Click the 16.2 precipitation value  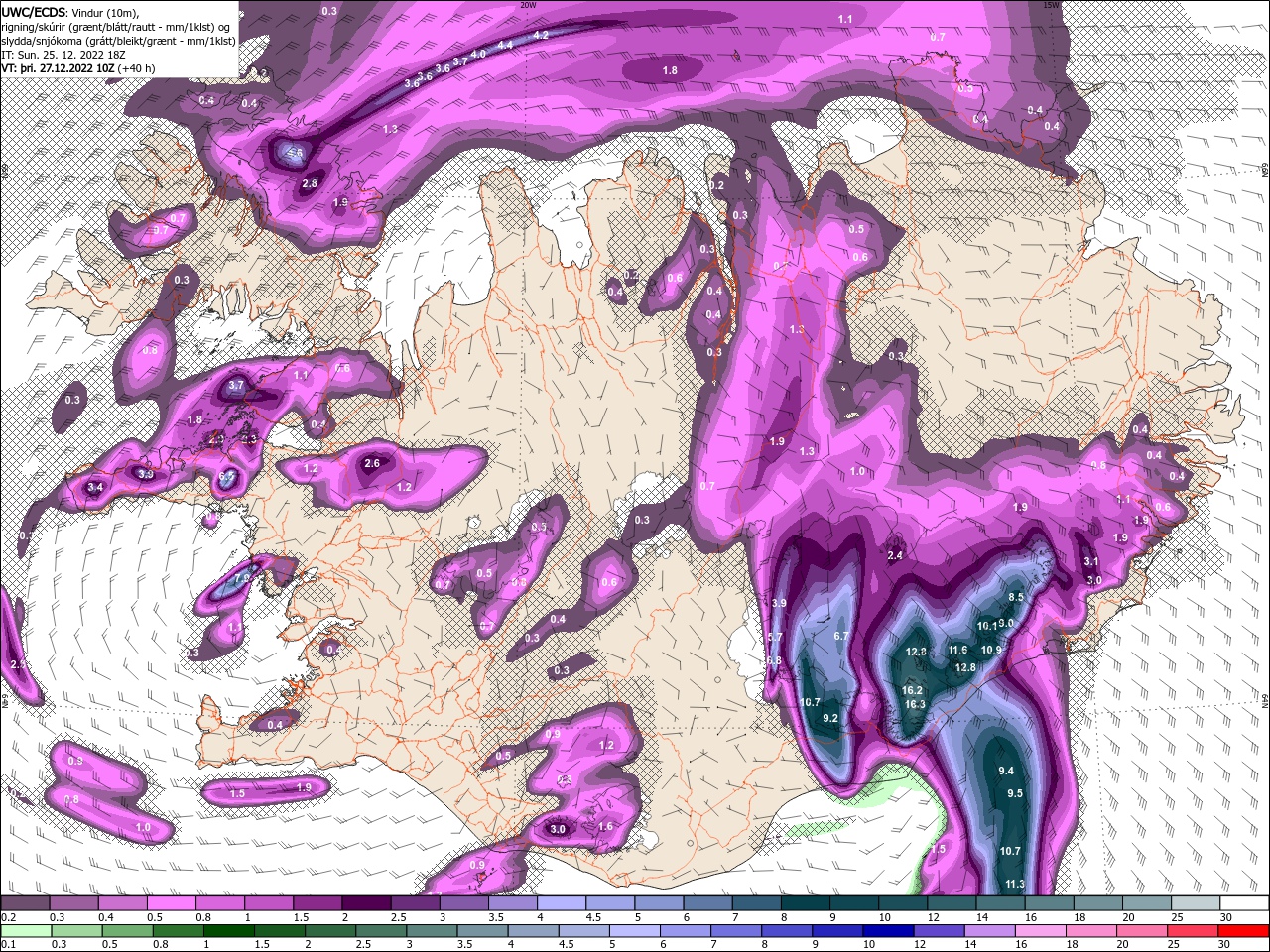(x=912, y=690)
